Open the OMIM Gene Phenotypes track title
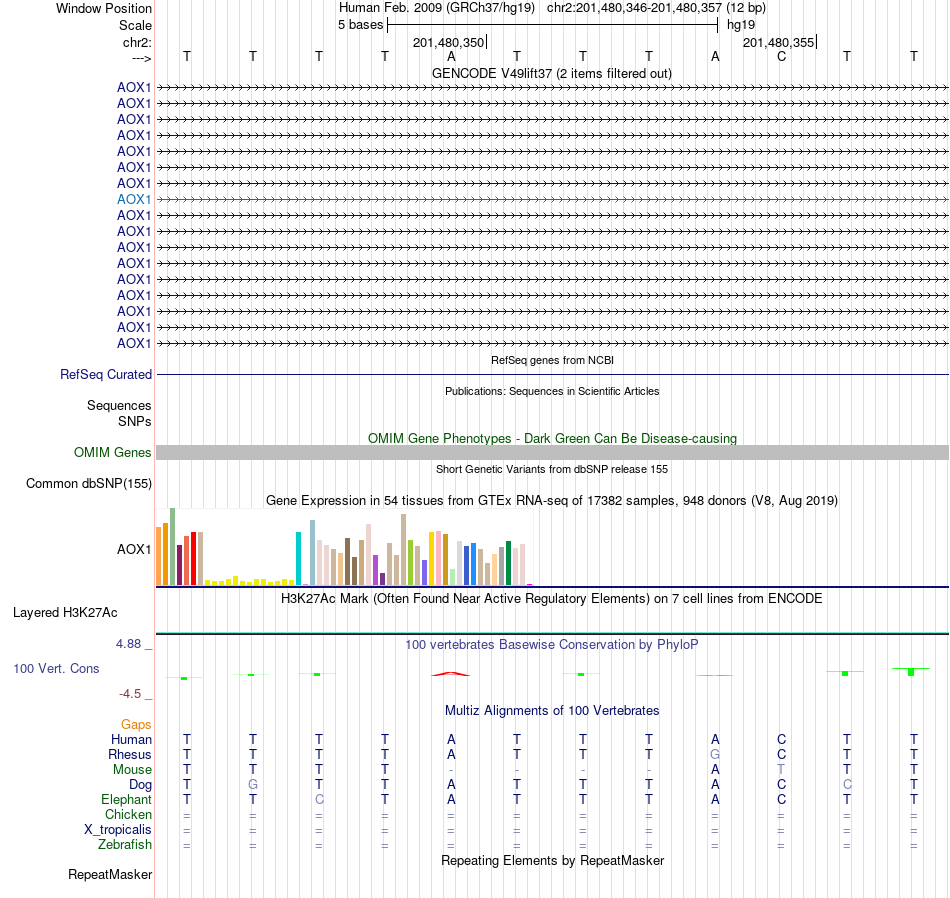The image size is (950, 898). click(552, 438)
